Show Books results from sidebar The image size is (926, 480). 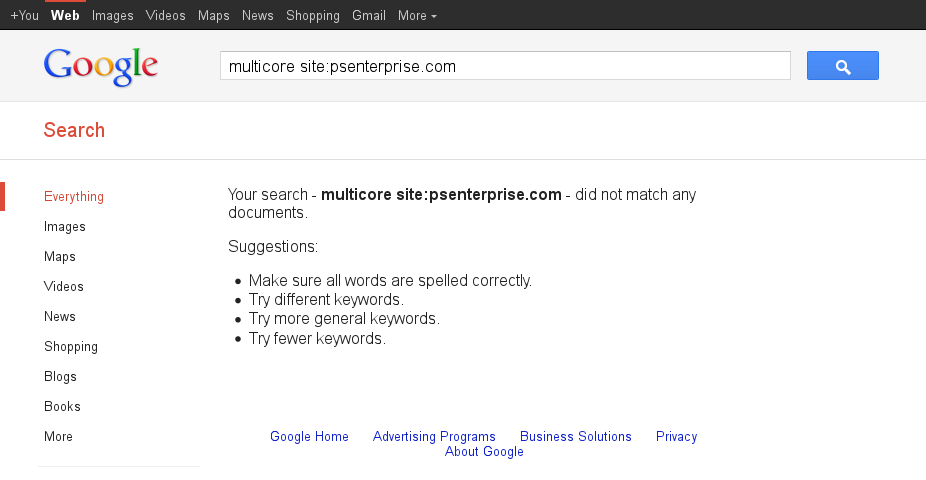[x=62, y=407]
